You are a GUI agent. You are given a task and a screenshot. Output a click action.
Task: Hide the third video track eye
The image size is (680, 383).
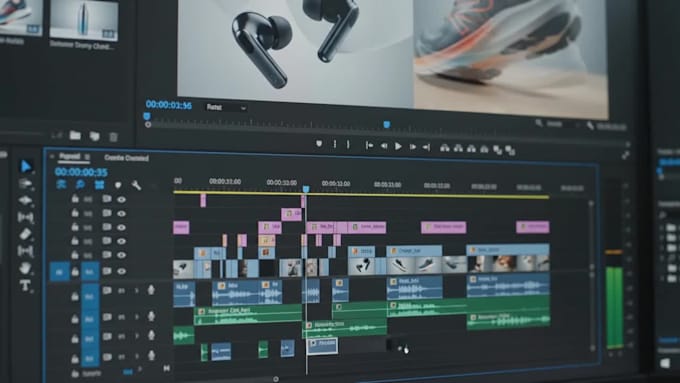[121, 227]
